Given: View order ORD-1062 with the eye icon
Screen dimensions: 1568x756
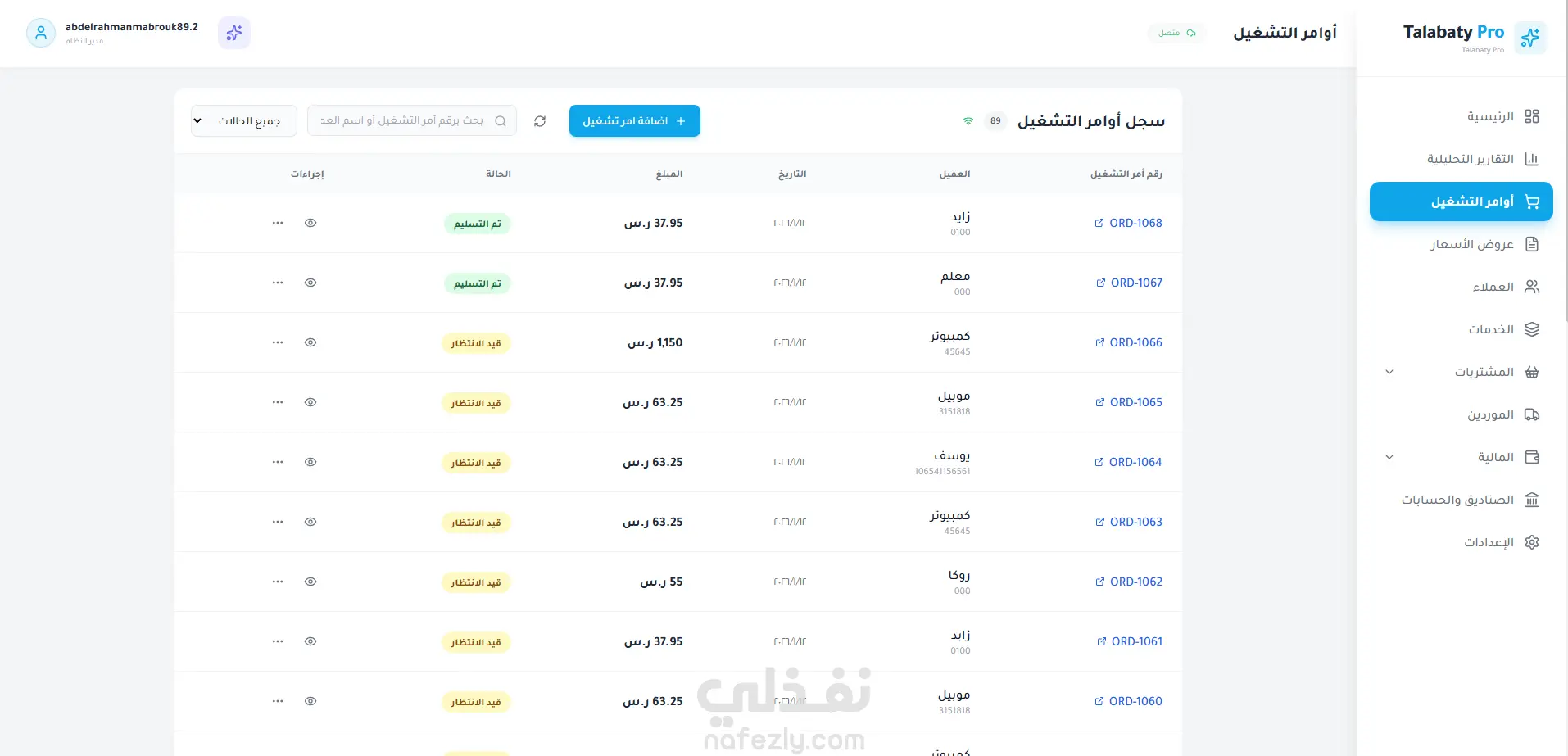Looking at the screenshot, I should (x=310, y=582).
